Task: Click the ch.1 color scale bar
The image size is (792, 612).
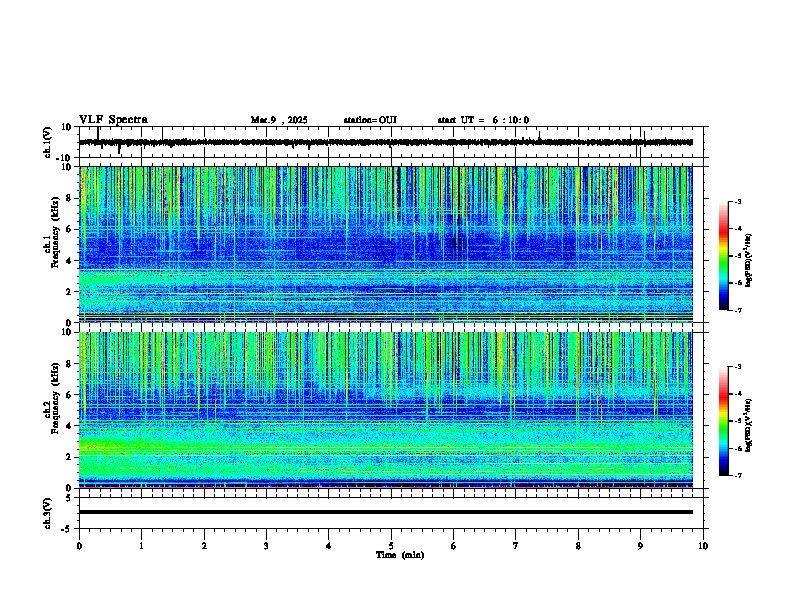Action: pyautogui.click(x=724, y=256)
